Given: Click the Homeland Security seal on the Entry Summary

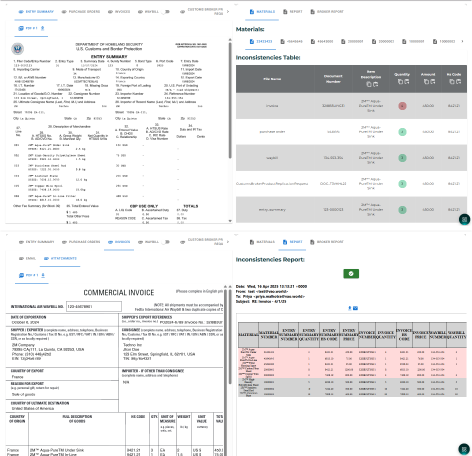Looking at the screenshot, I should tap(17, 49).
